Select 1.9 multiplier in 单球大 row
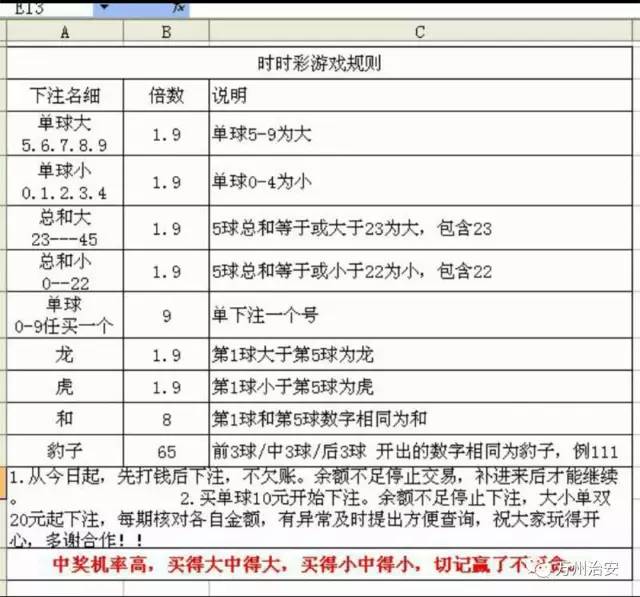Image resolution: width=640 pixels, height=597 pixels. [x=166, y=133]
